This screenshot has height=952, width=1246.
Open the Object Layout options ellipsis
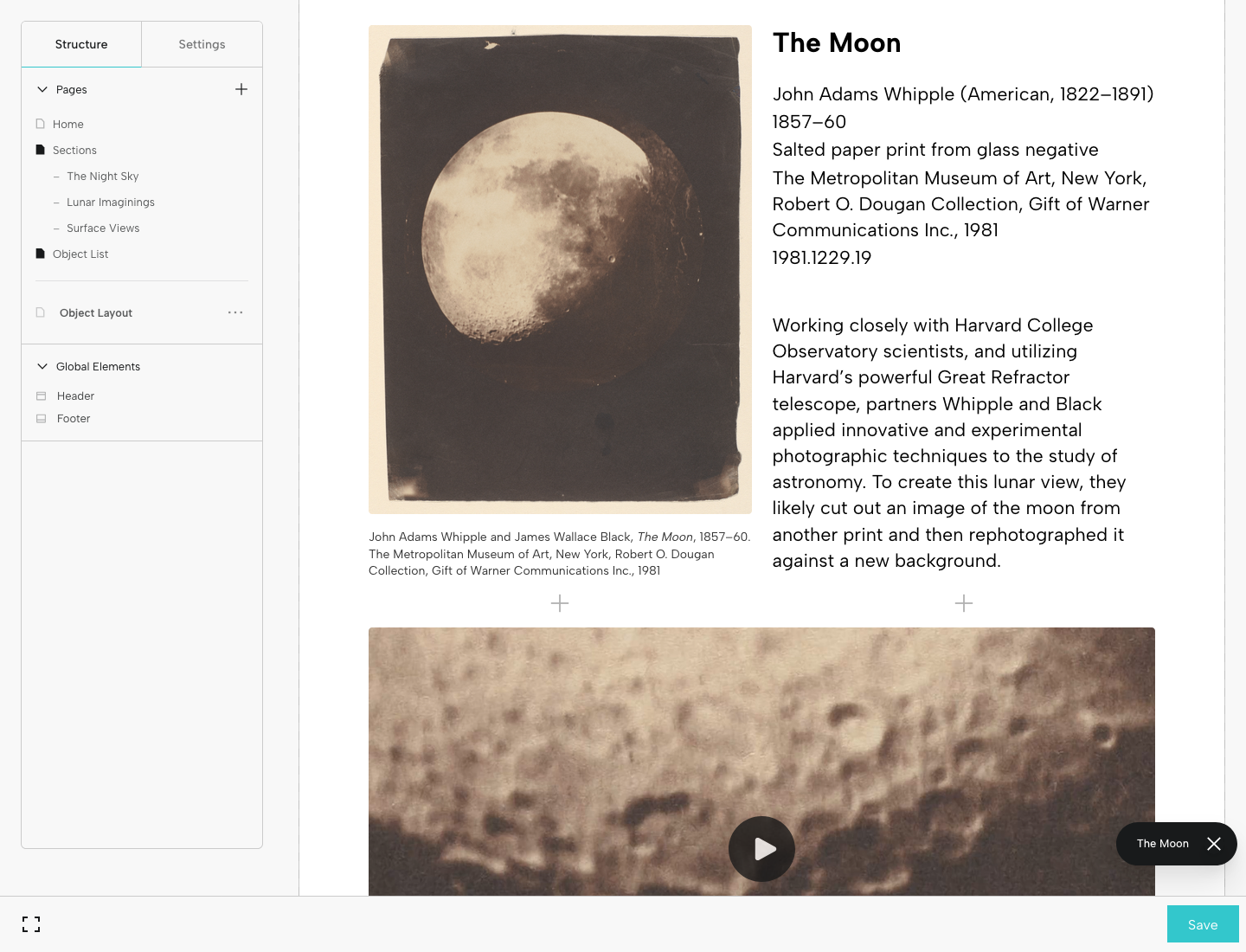[x=235, y=312]
